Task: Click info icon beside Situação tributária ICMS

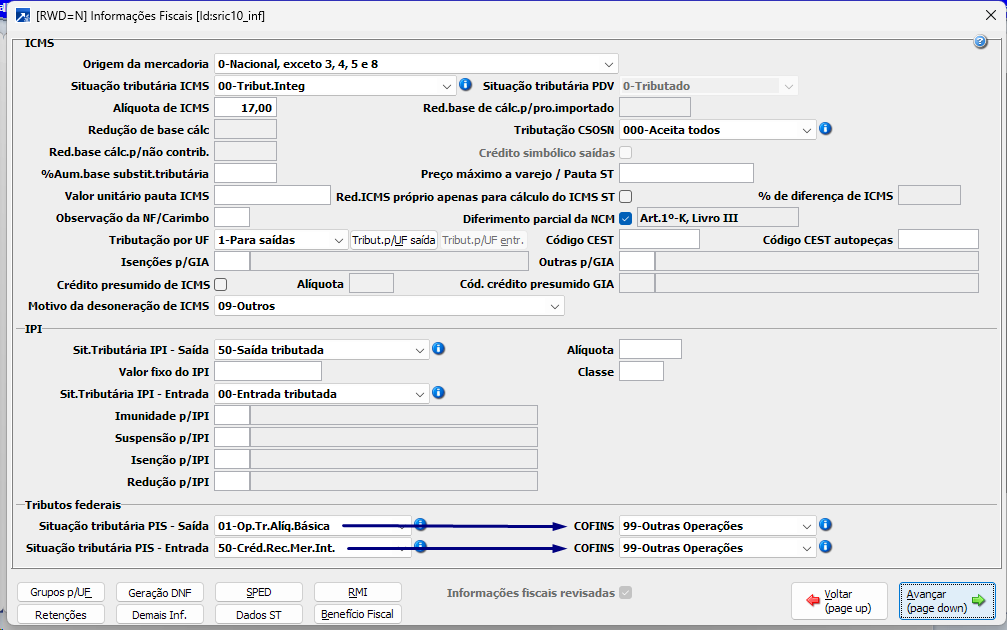Action: [x=465, y=85]
